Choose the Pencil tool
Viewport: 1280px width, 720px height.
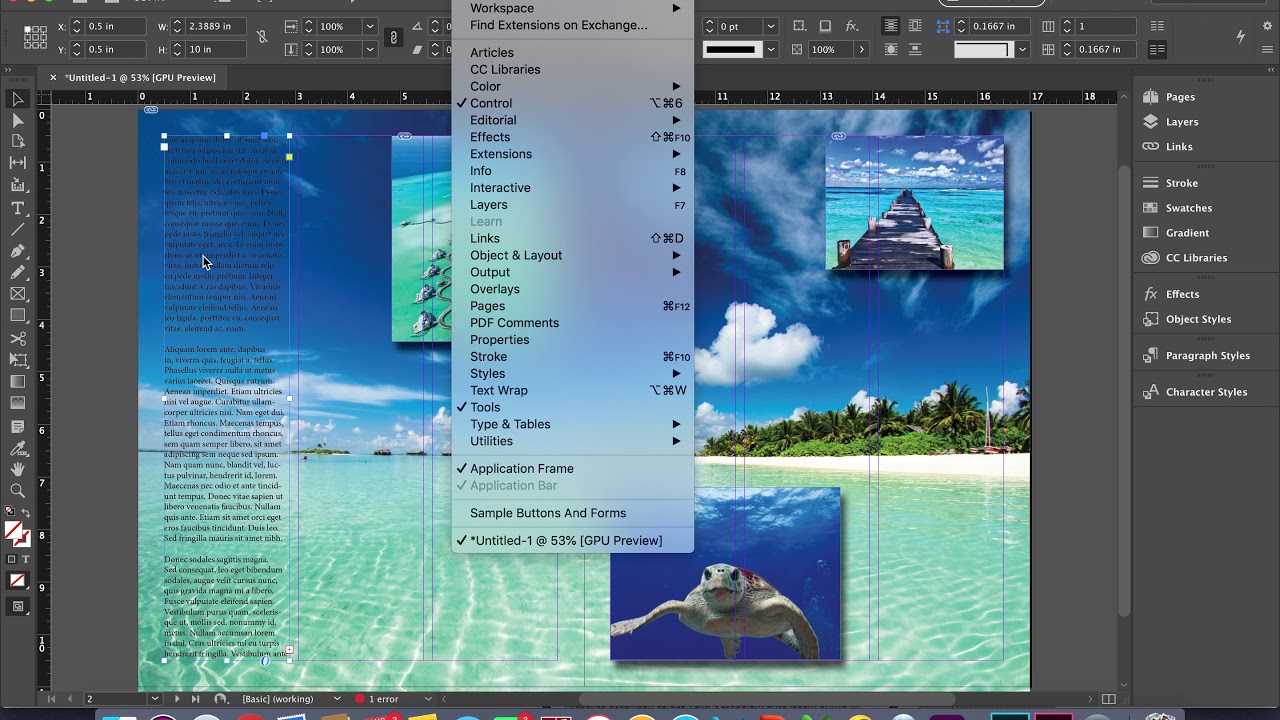tap(17, 272)
